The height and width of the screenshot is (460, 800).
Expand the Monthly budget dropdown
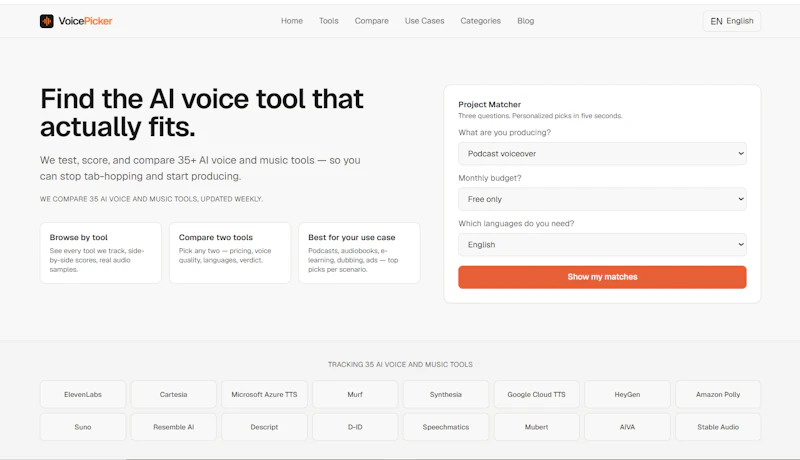tap(602, 199)
